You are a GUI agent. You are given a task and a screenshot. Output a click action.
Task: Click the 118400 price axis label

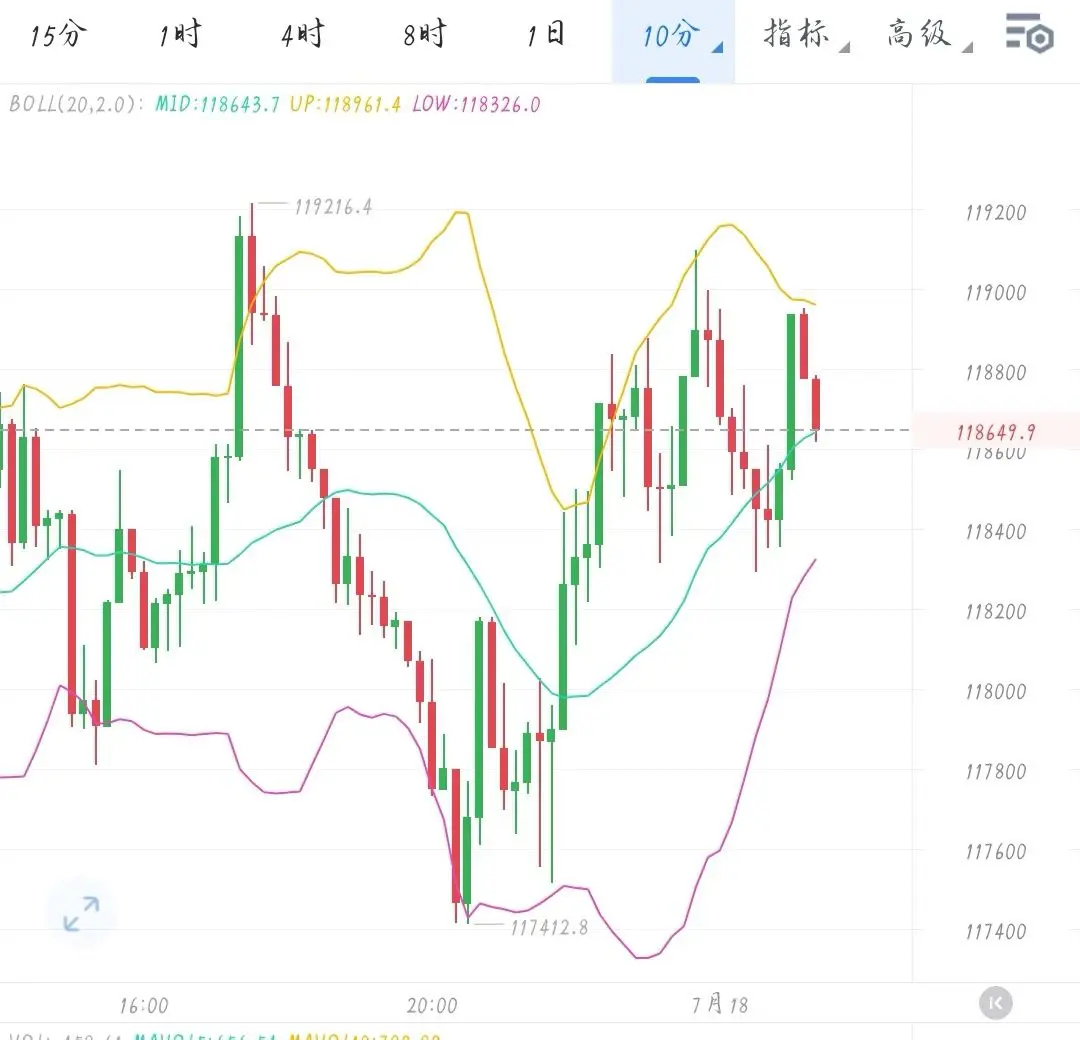point(996,532)
